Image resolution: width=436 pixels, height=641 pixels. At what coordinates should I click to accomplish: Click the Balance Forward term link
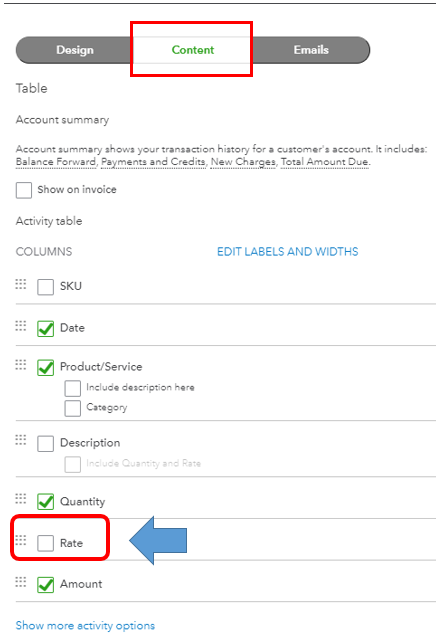click(56, 162)
